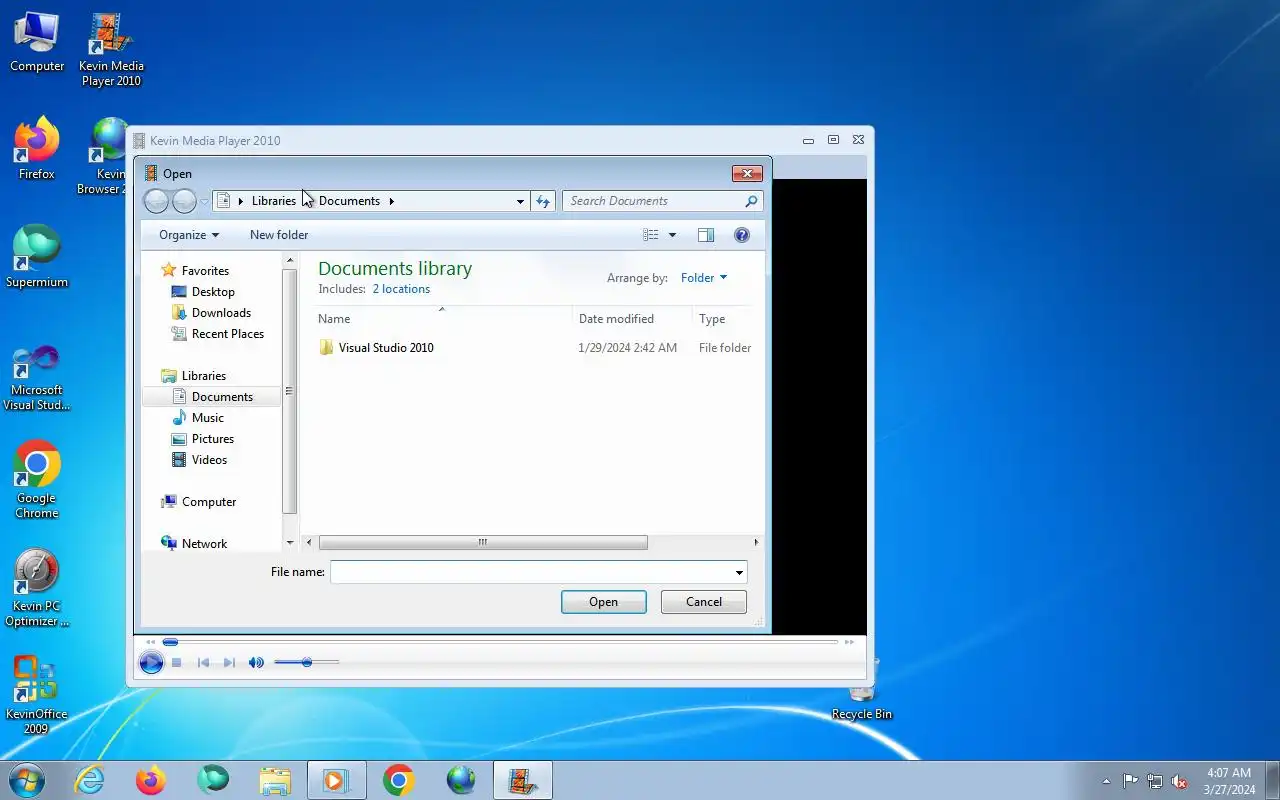This screenshot has width=1280, height=800.
Task: Open Google Chrome desktop shortcut
Action: pyautogui.click(x=37, y=481)
